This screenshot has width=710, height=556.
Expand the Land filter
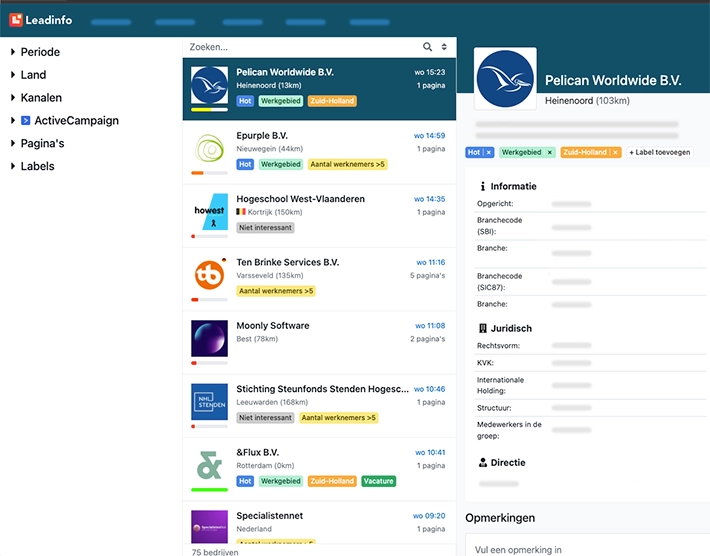pos(29,75)
